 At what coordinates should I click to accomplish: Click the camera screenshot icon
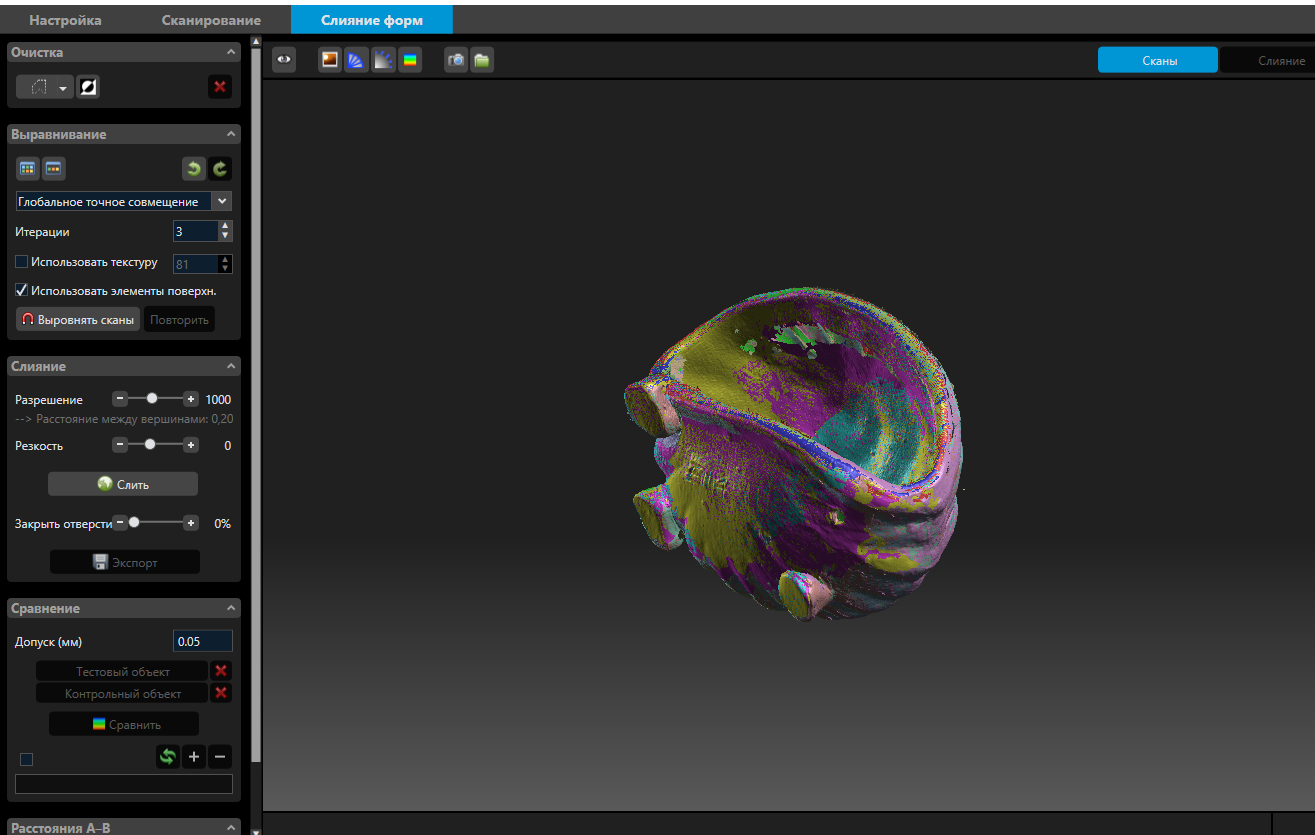456,60
